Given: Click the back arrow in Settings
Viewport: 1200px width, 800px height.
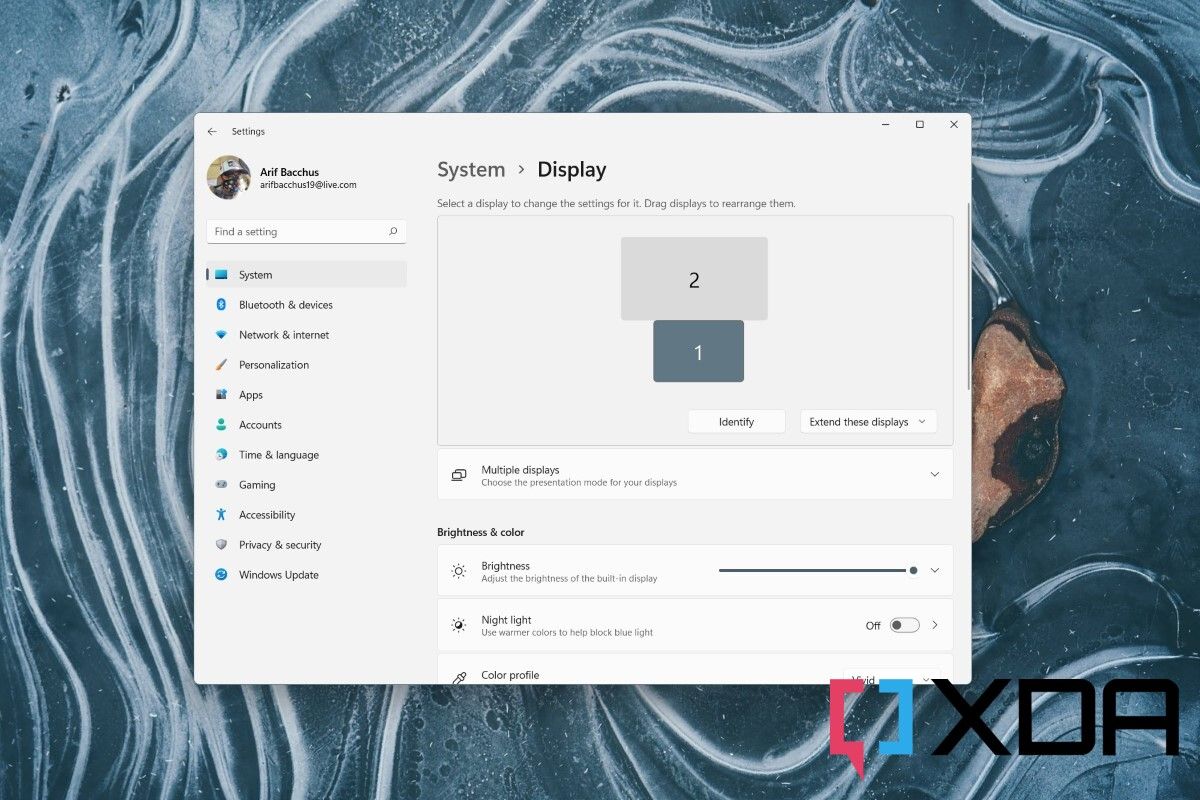Looking at the screenshot, I should (211, 131).
